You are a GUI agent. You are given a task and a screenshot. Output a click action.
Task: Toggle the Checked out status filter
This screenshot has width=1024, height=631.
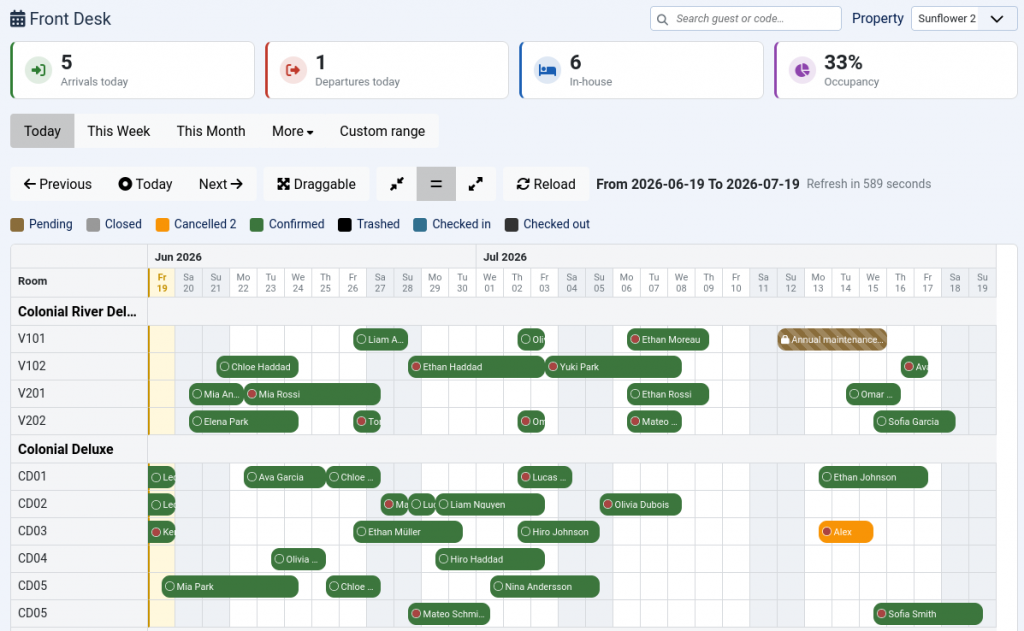(x=547, y=224)
